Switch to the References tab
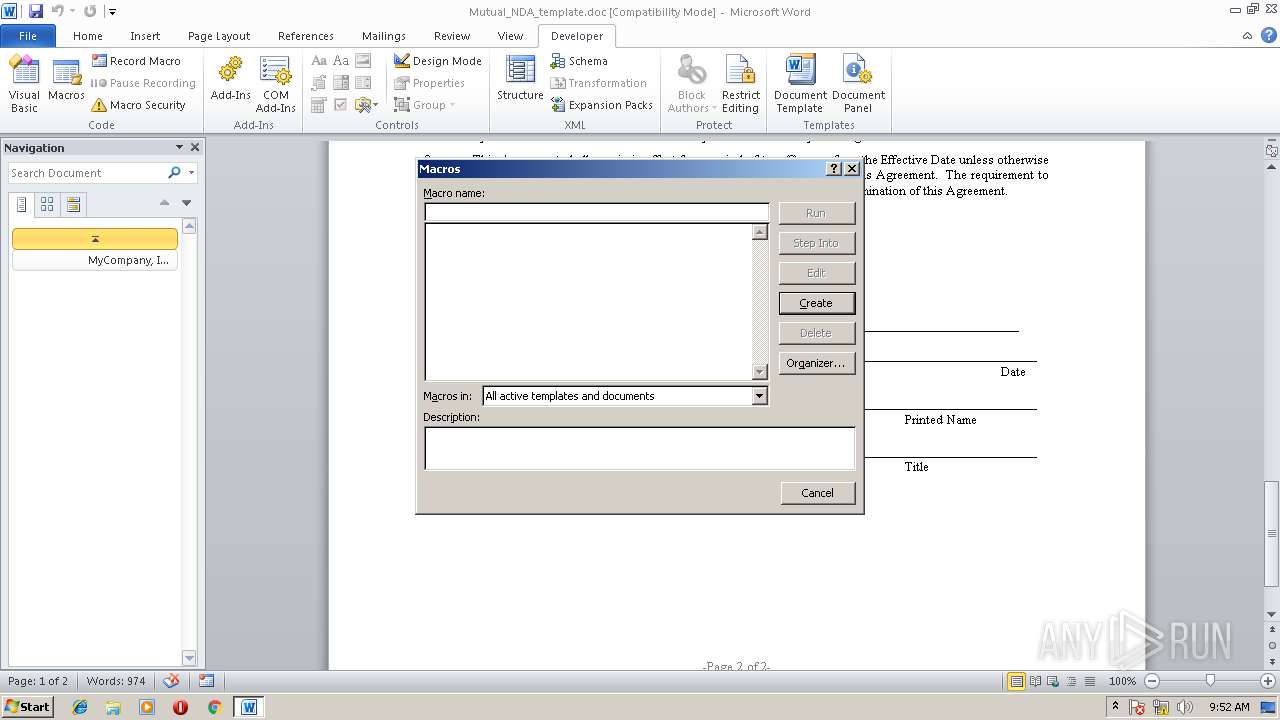 pos(306,36)
